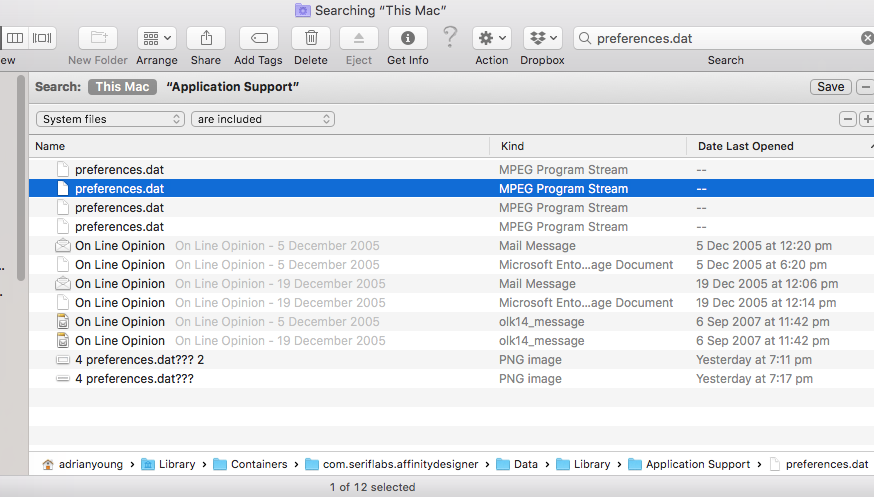Click com.serif.affinitydesigner folder in path bar

(x=398, y=464)
